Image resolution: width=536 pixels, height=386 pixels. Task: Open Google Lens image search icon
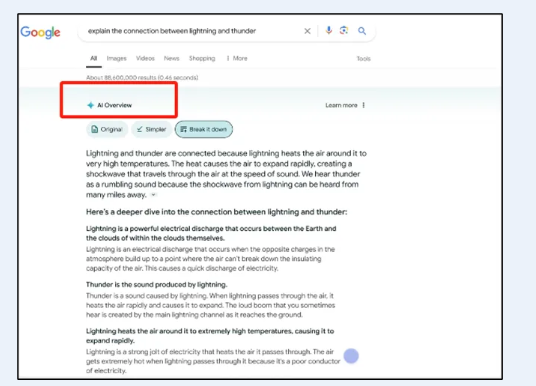(x=344, y=30)
